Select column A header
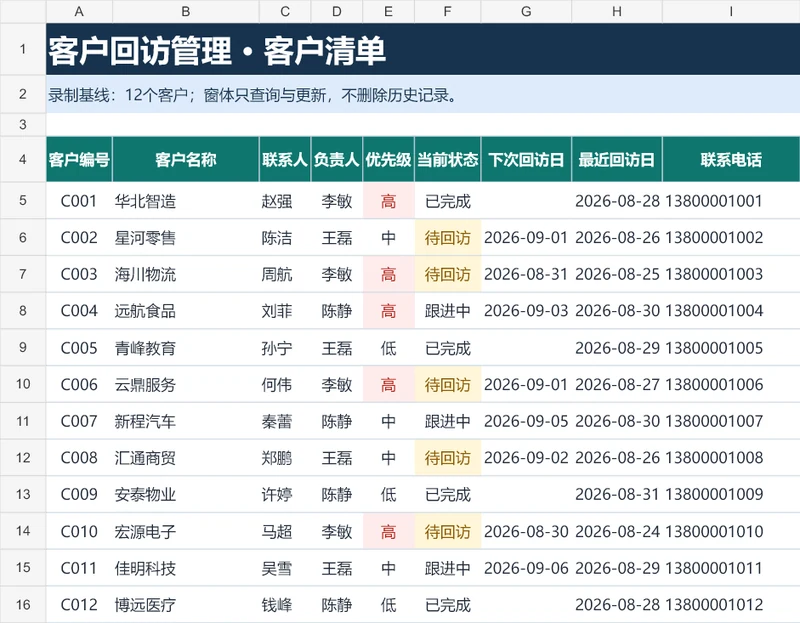The image size is (800, 623). [x=79, y=11]
